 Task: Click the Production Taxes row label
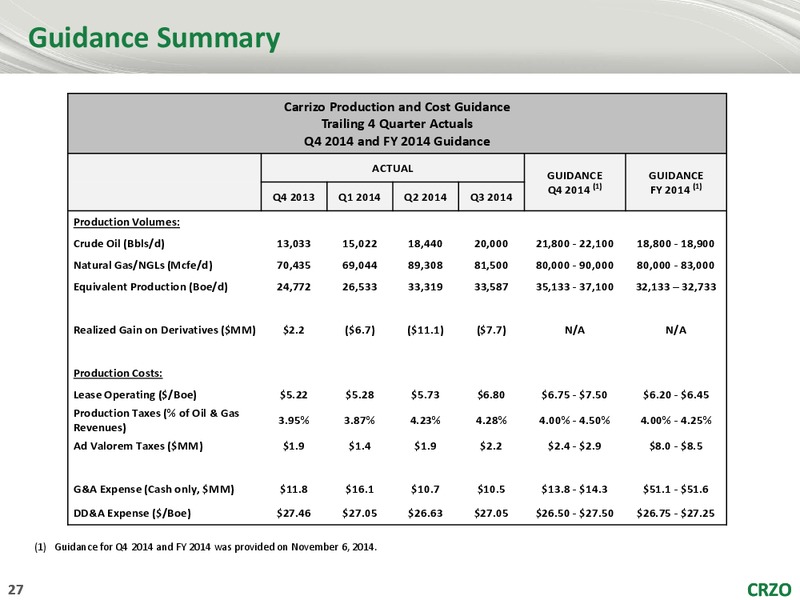[156, 420]
